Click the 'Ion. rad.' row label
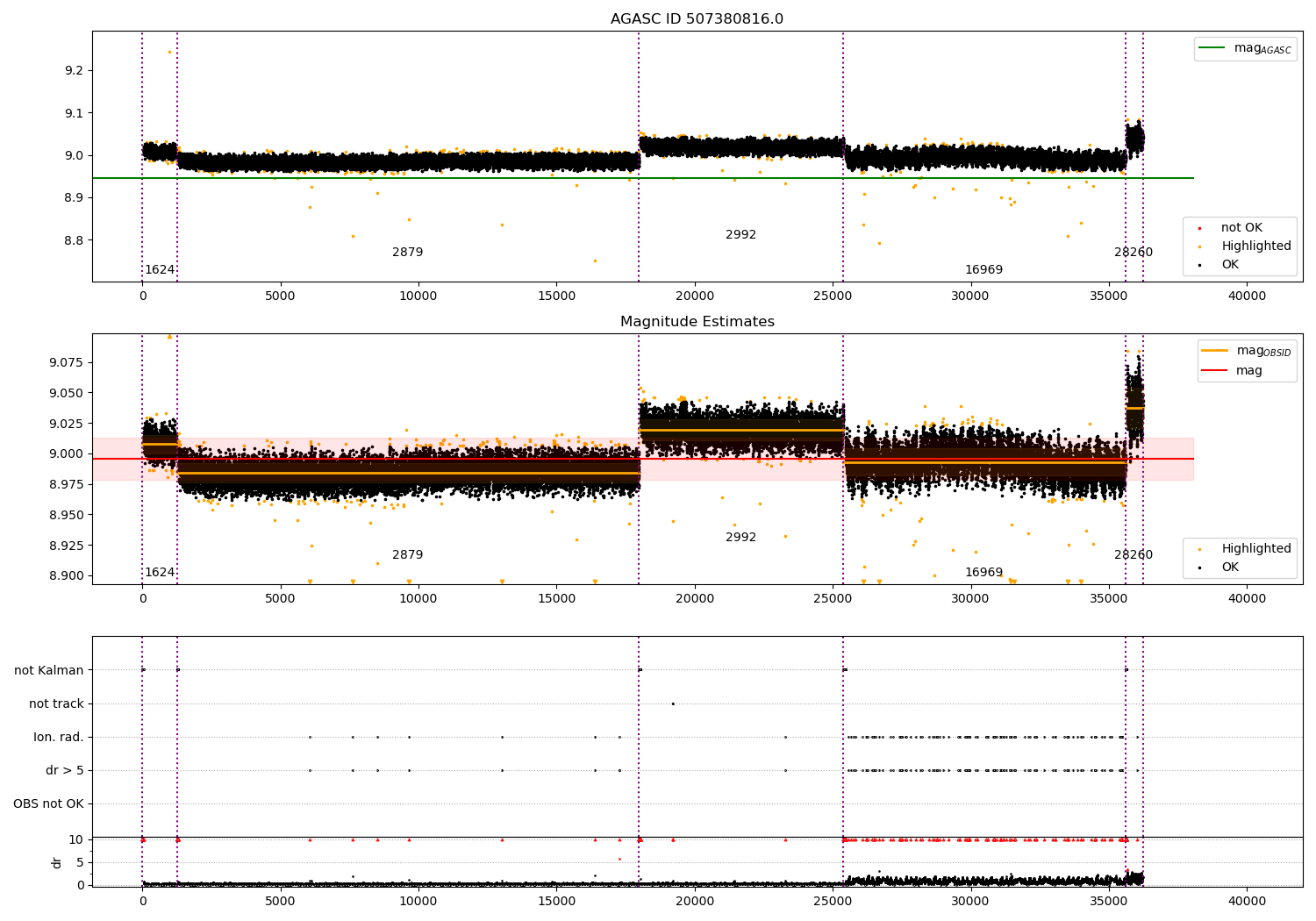1316x921 pixels. [59, 737]
